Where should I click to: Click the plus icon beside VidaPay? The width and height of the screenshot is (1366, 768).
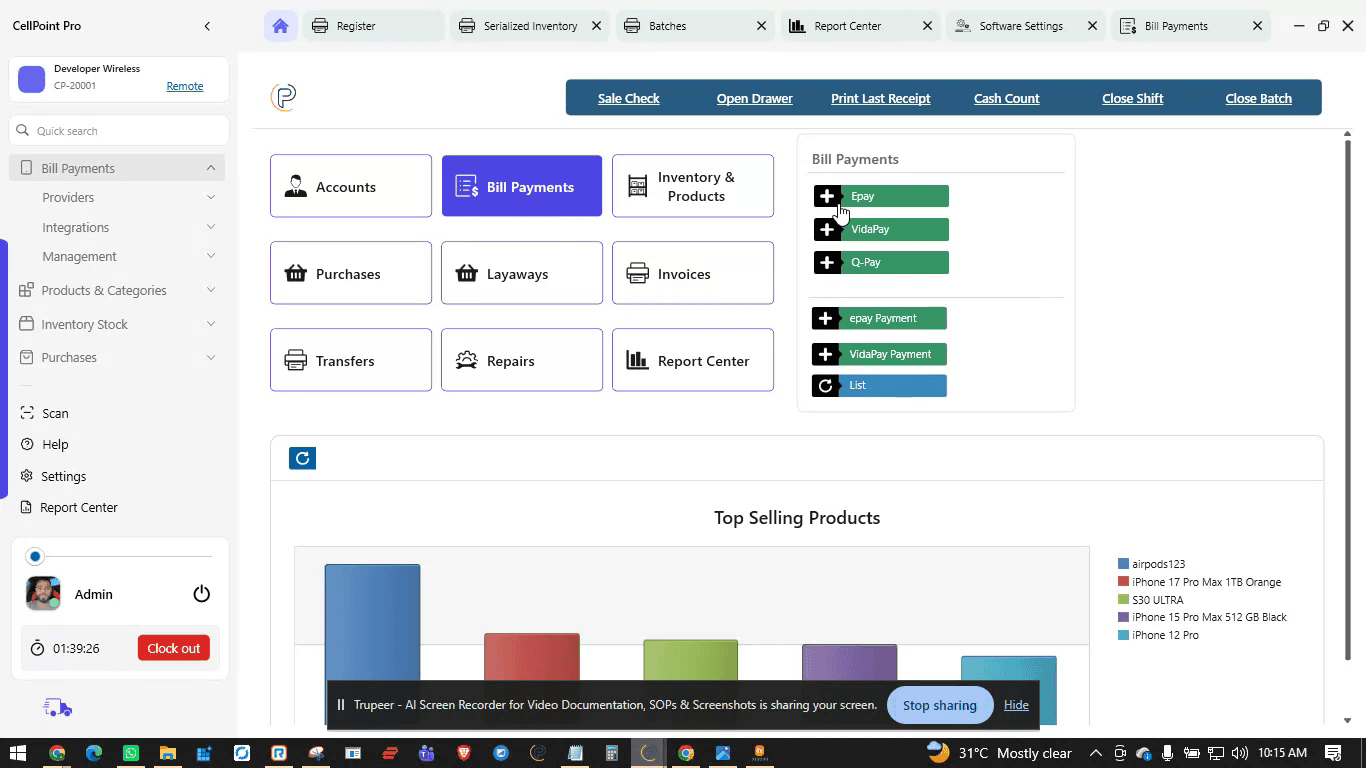[x=827, y=230]
